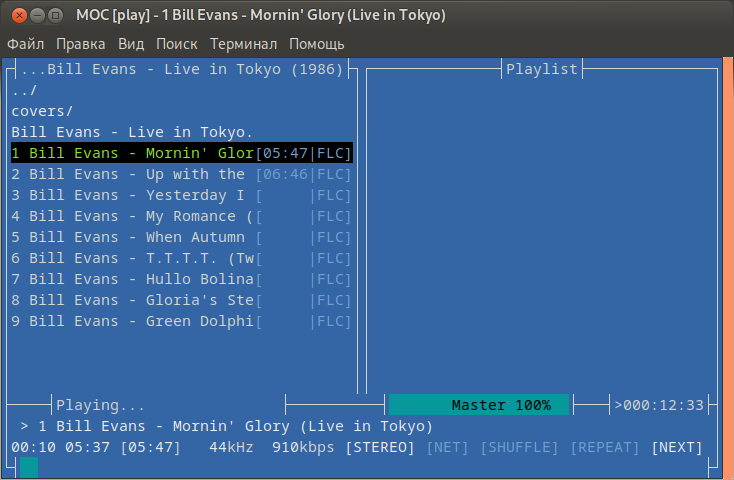Screen dimensions: 734x480
Task: Toggle the [REPEAT] option
Action: pos(605,447)
